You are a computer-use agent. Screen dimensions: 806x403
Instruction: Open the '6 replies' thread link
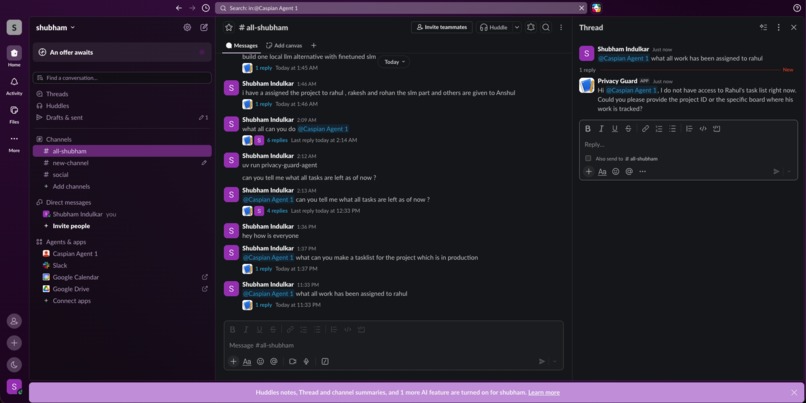coord(277,140)
